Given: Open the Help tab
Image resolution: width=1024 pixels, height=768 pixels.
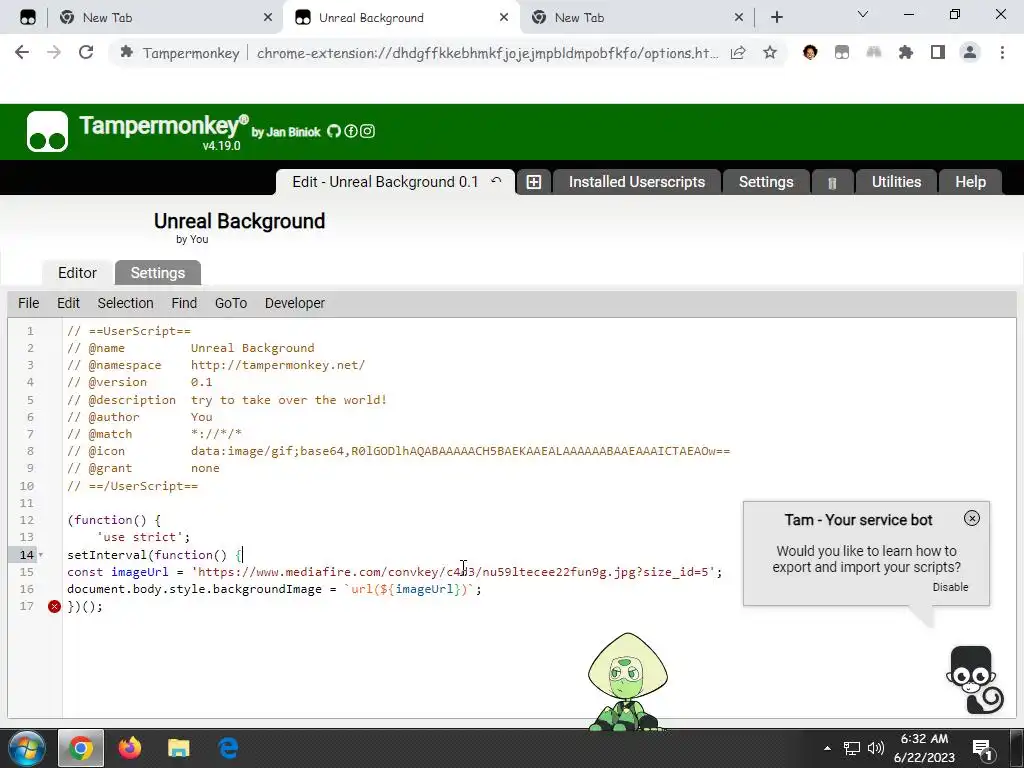Looking at the screenshot, I should (970, 182).
